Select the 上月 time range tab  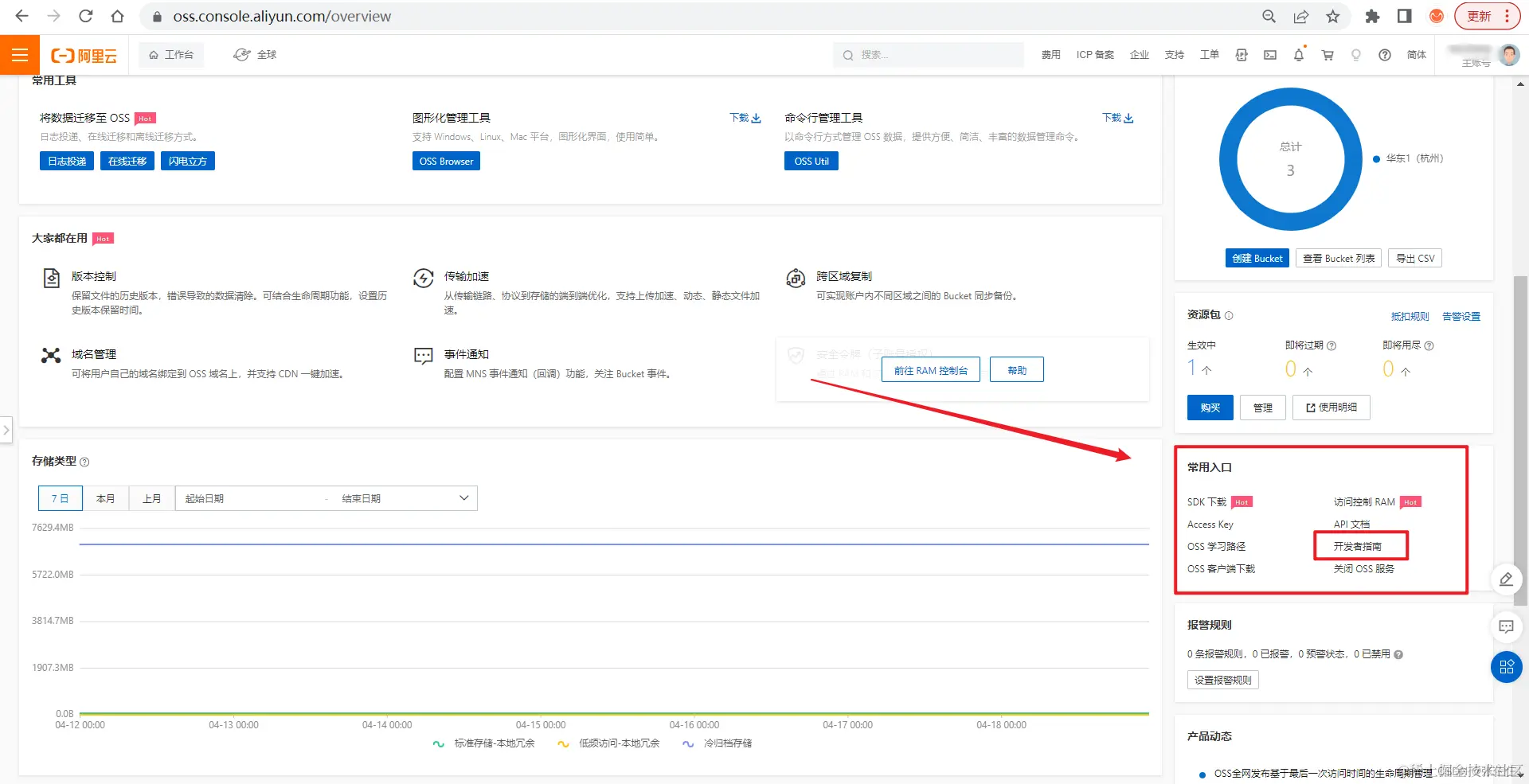tap(151, 498)
